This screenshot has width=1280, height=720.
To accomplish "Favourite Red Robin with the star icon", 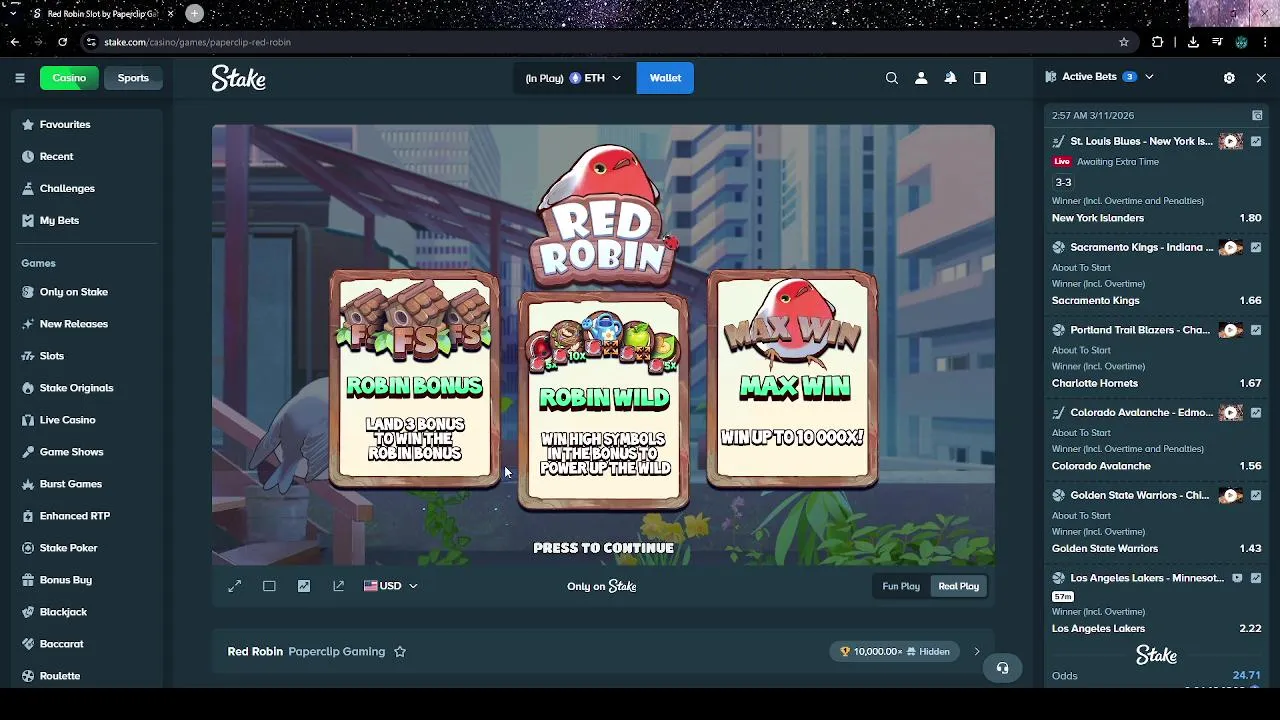I will tap(400, 651).
